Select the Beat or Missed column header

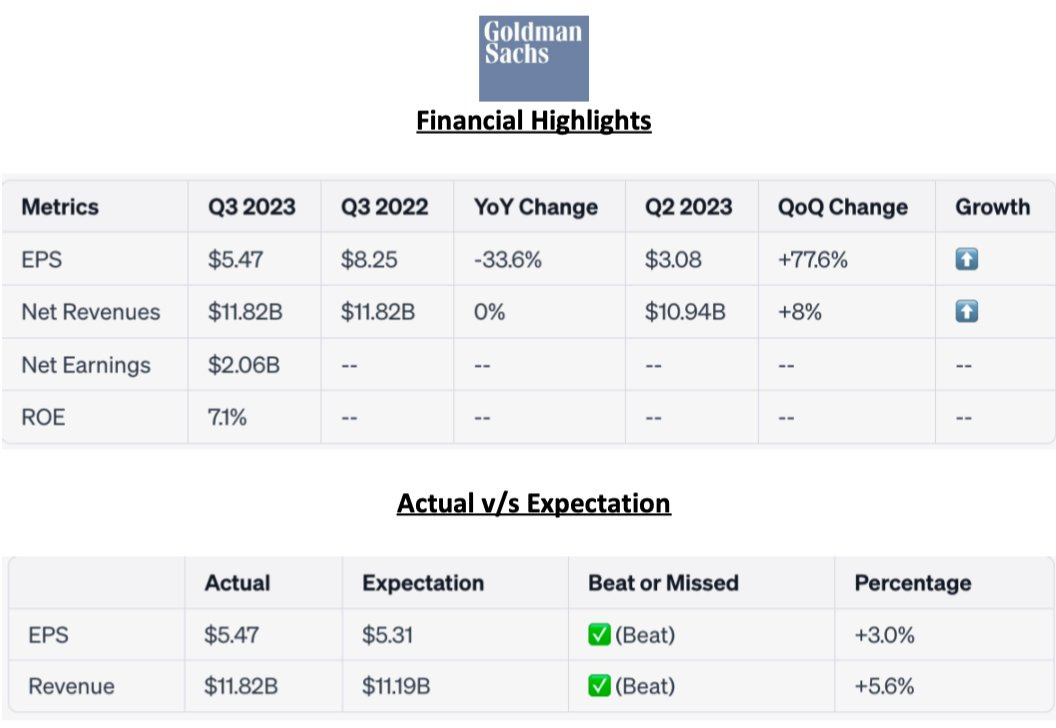(x=663, y=583)
